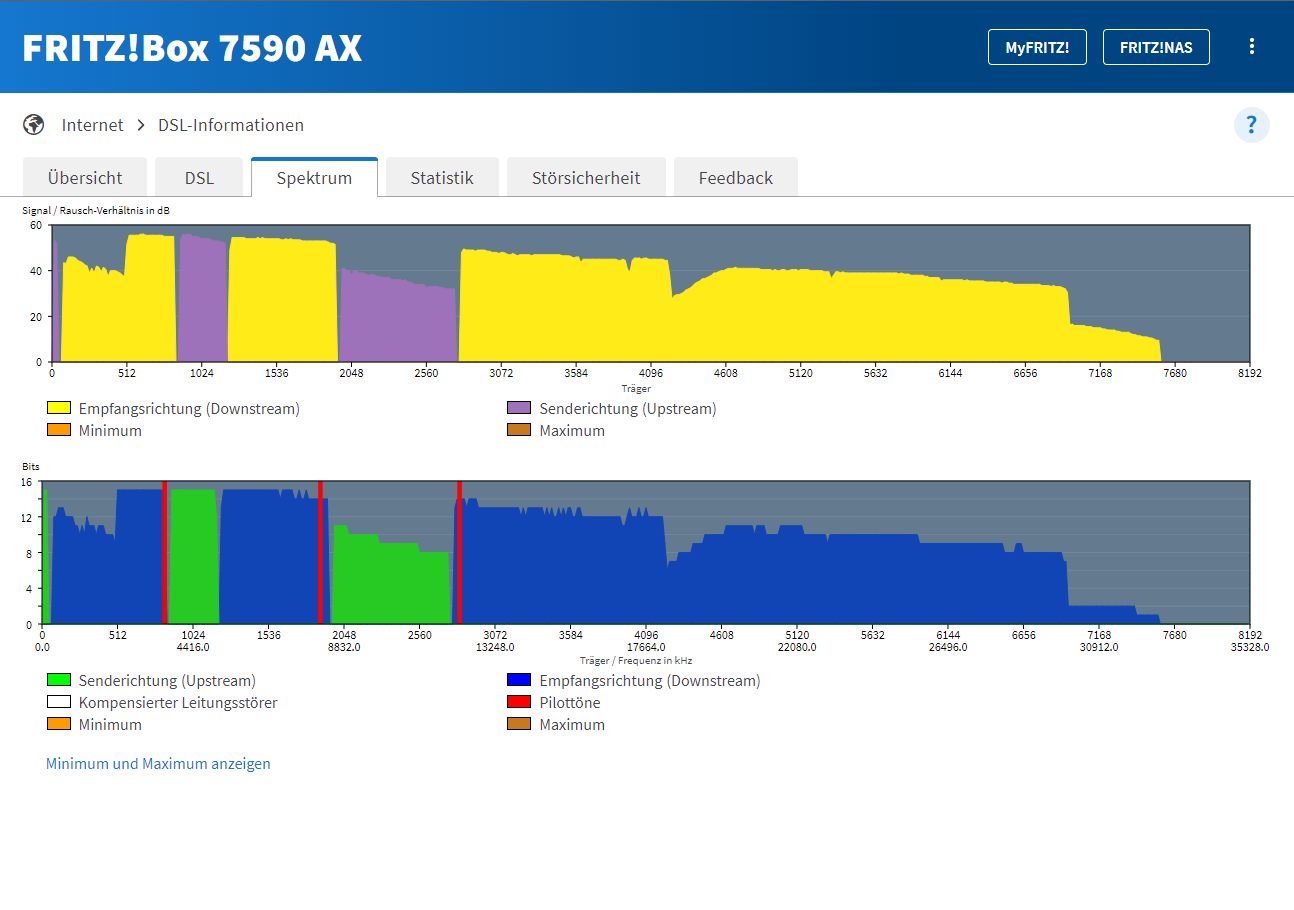Click the FRITZ!Box 7590 AX logo title
The height and width of the screenshot is (910, 1294).
192,48
